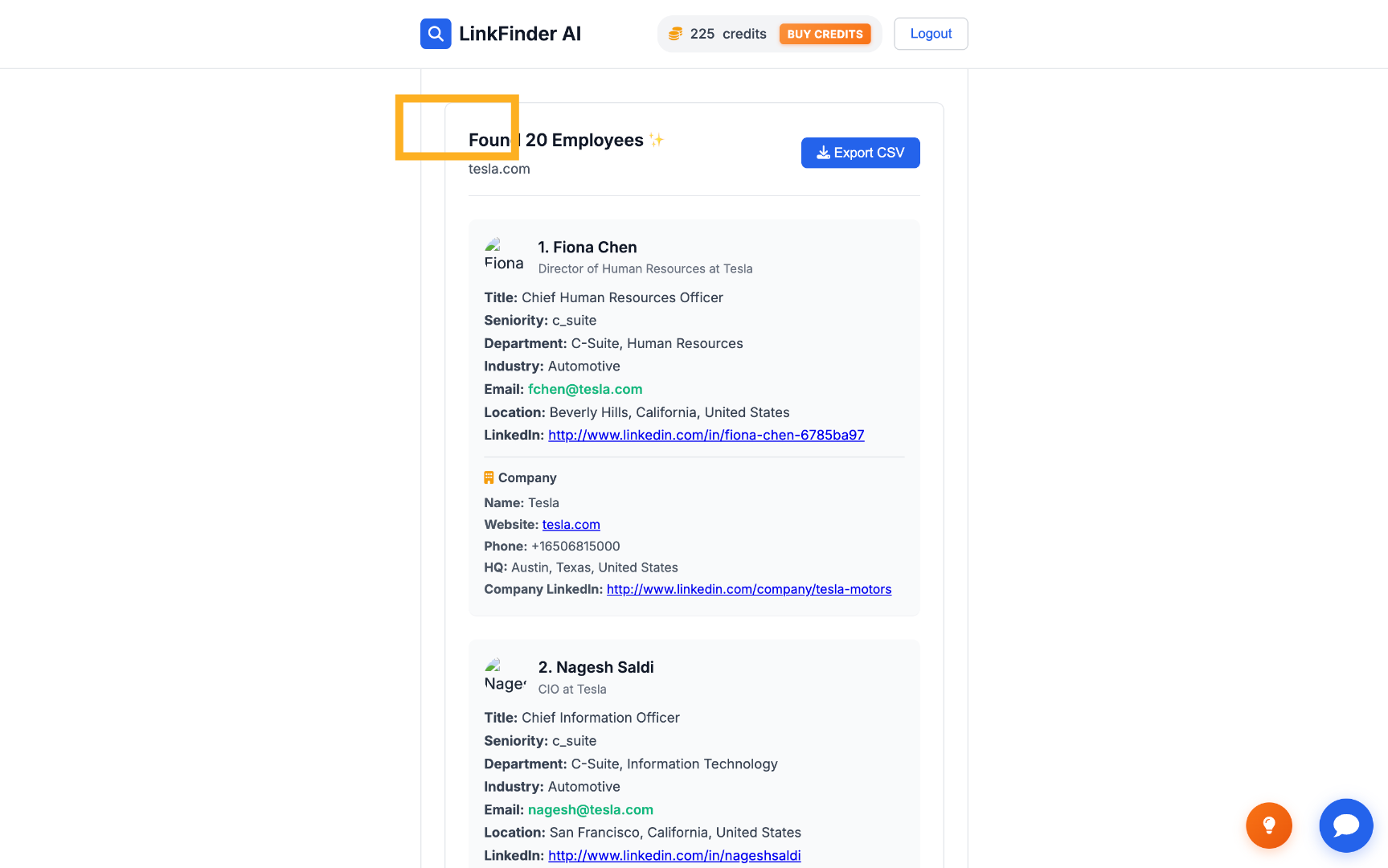
Task: Click 'Chief Information Officer' title value
Action: point(600,718)
